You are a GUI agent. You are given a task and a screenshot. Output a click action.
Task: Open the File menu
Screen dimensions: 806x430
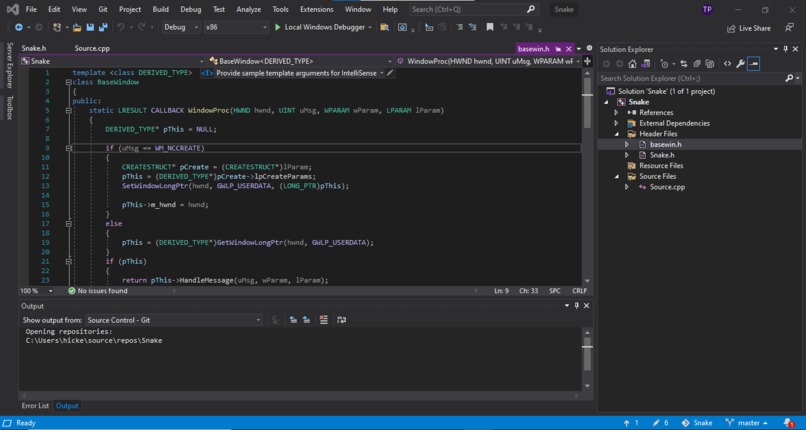[31, 9]
